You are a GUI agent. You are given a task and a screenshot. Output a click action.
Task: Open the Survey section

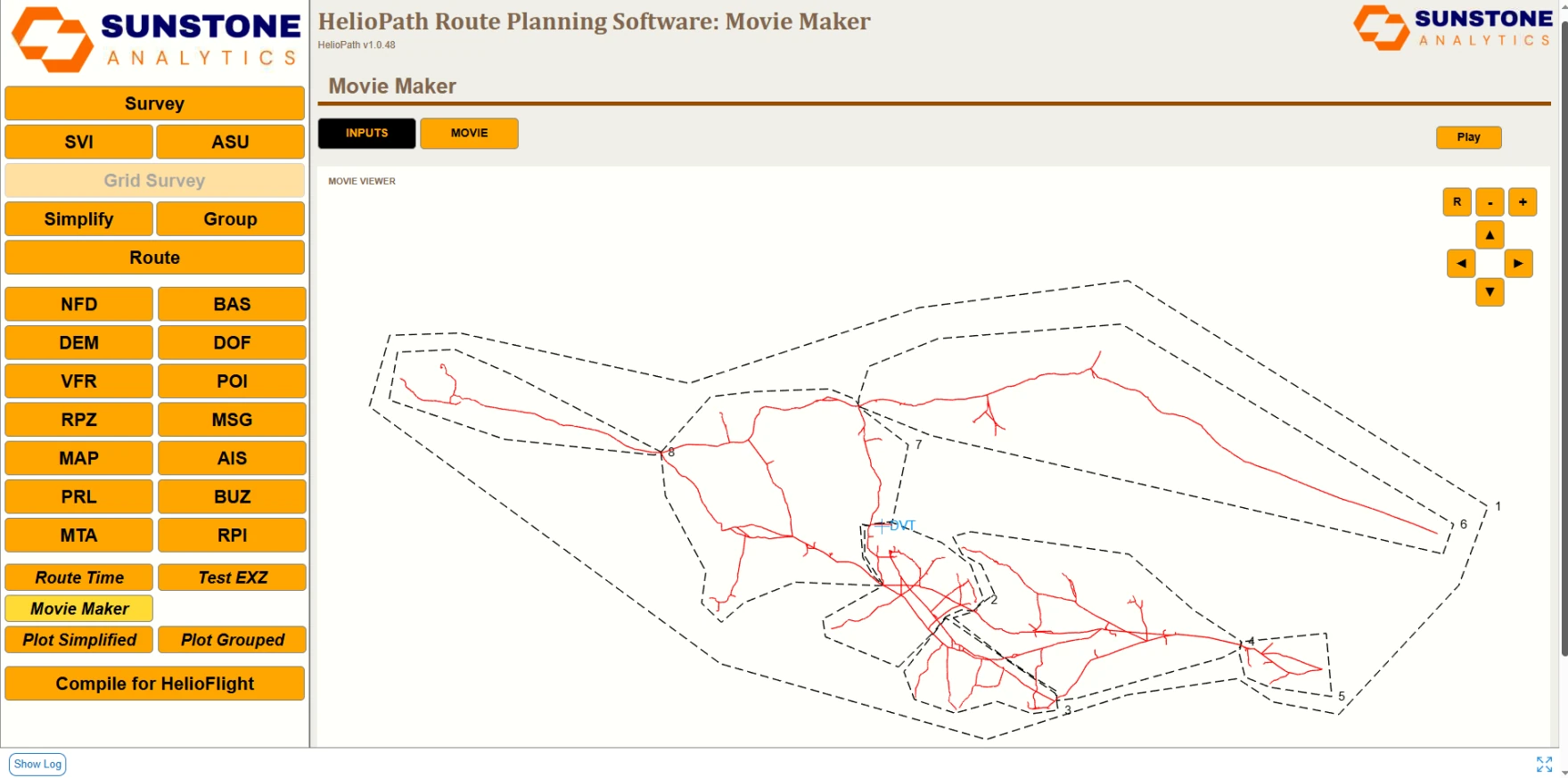[x=154, y=103]
